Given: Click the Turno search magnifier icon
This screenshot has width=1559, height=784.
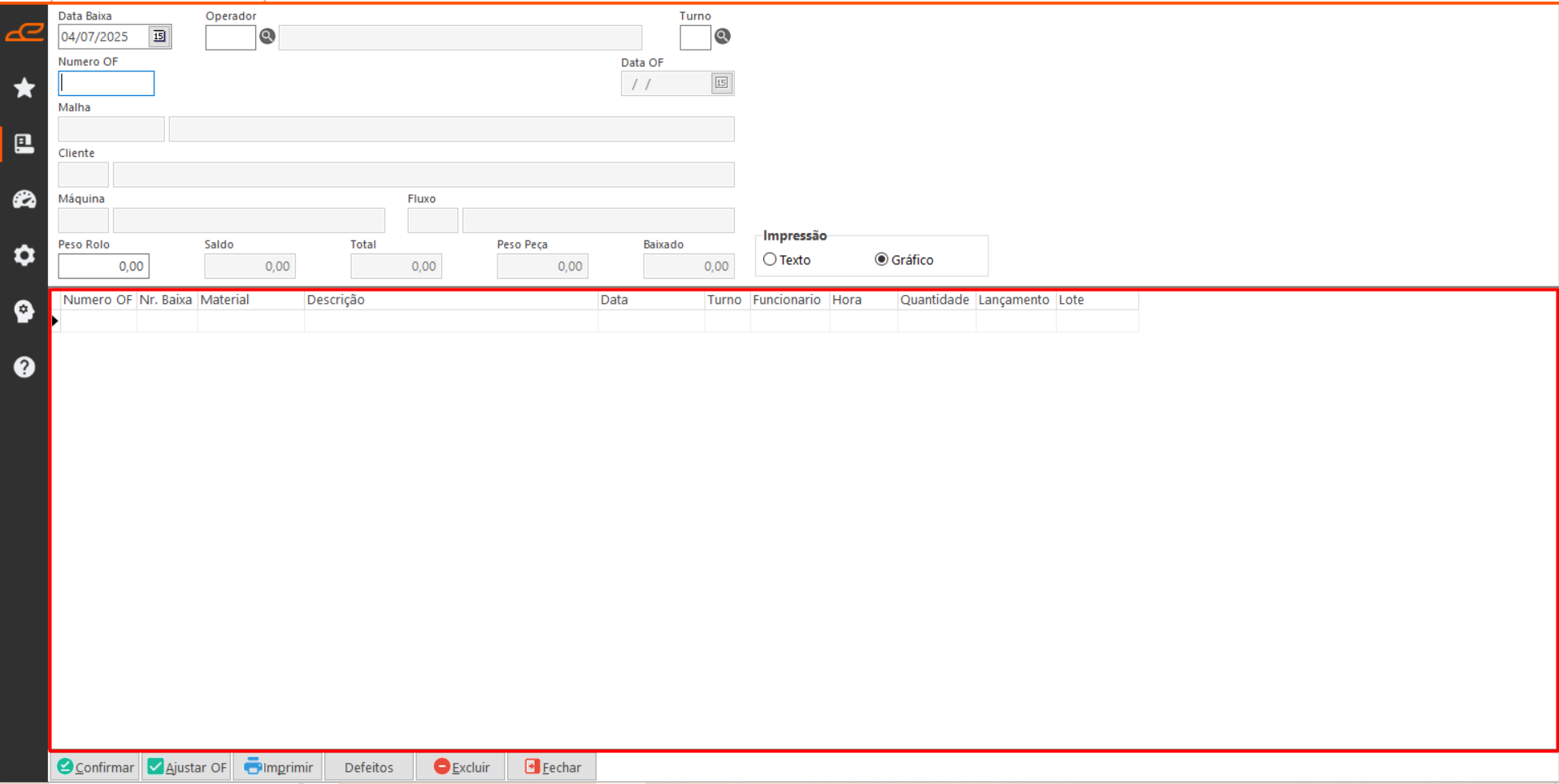Looking at the screenshot, I should point(723,37).
